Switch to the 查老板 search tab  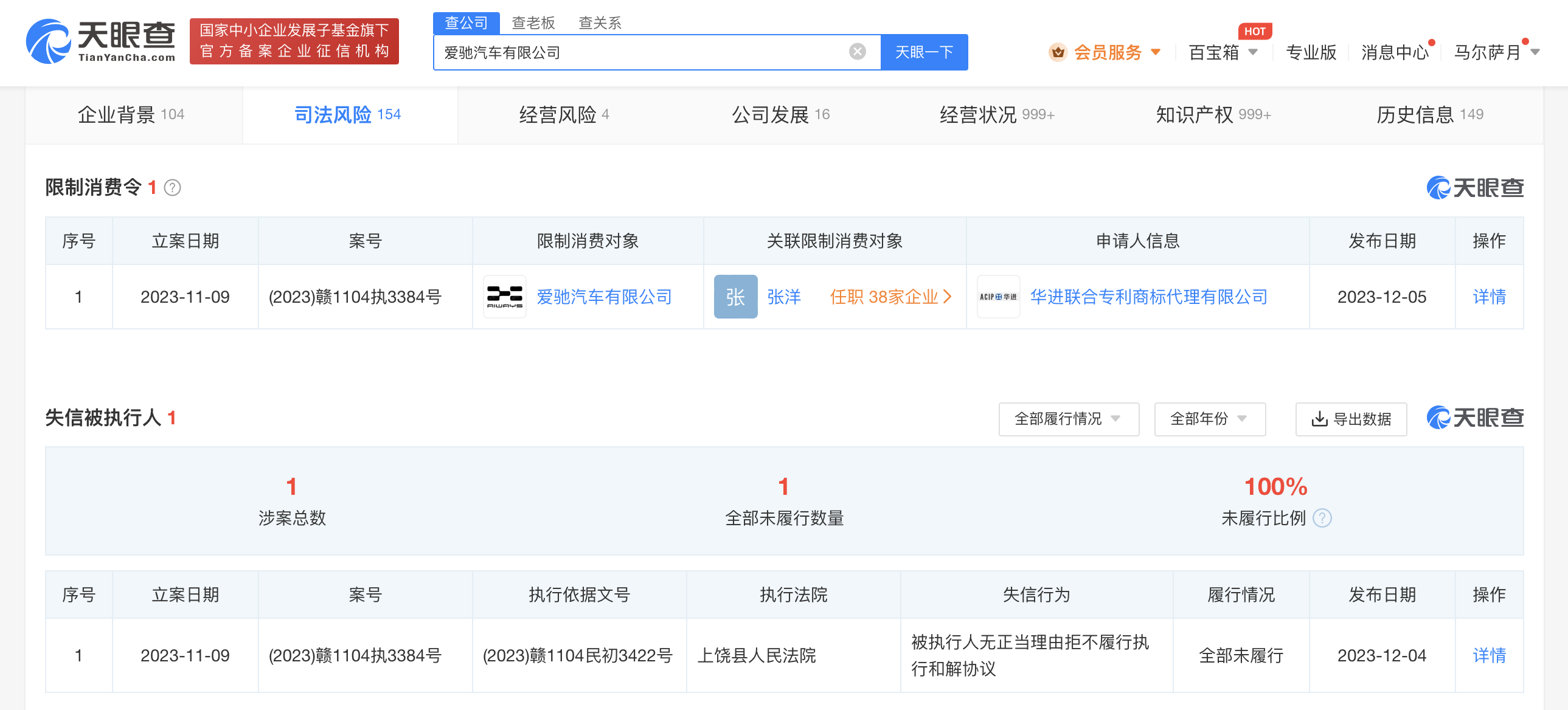click(x=533, y=23)
